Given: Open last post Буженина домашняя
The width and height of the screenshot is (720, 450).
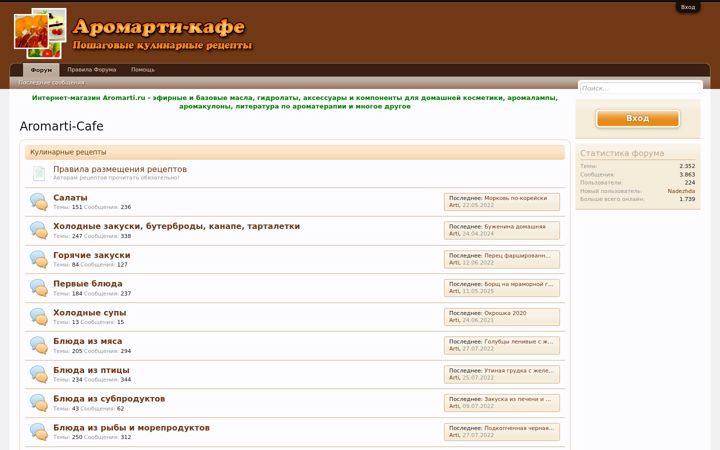Looking at the screenshot, I should (x=515, y=226).
